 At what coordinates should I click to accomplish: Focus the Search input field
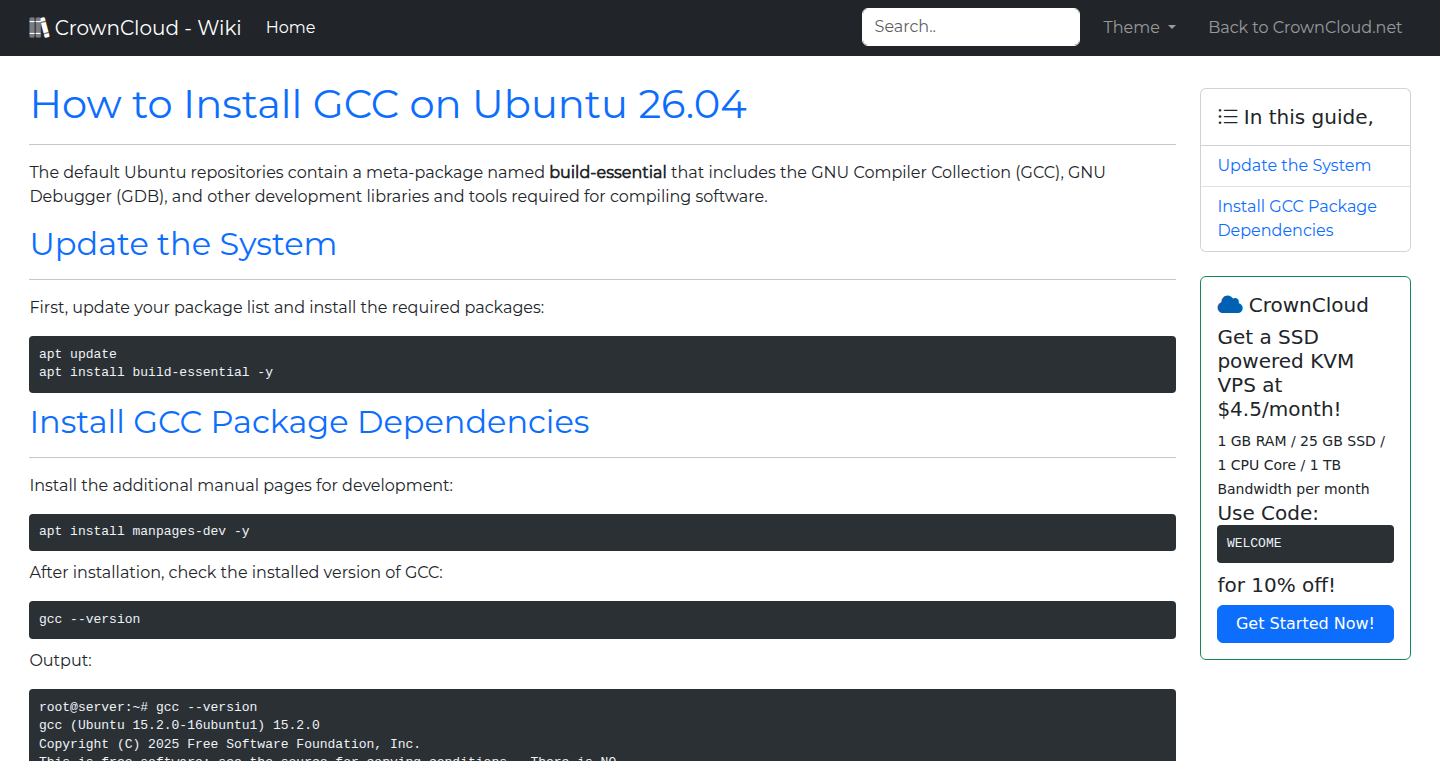click(x=971, y=27)
